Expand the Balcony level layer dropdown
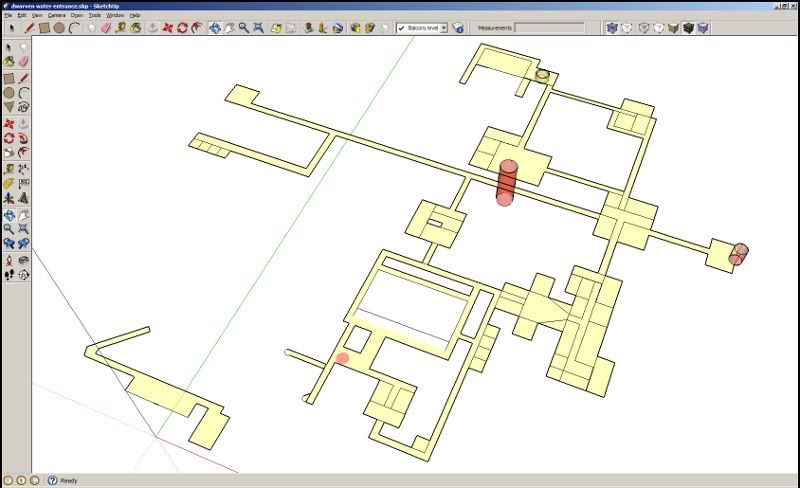The width and height of the screenshot is (800, 488). click(444, 28)
